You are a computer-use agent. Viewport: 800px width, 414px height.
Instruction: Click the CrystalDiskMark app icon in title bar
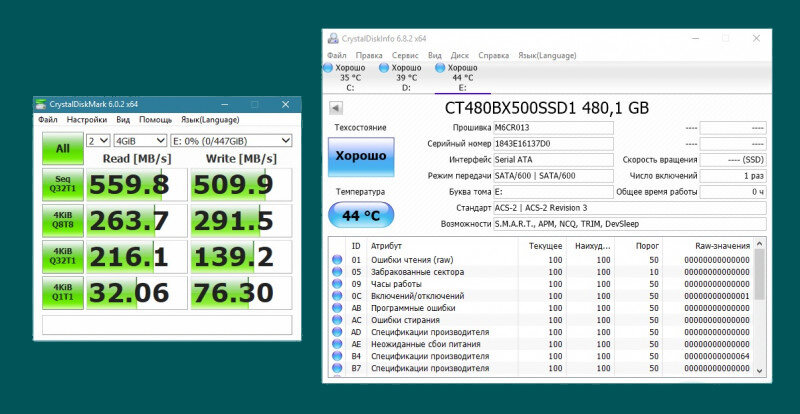click(x=41, y=104)
